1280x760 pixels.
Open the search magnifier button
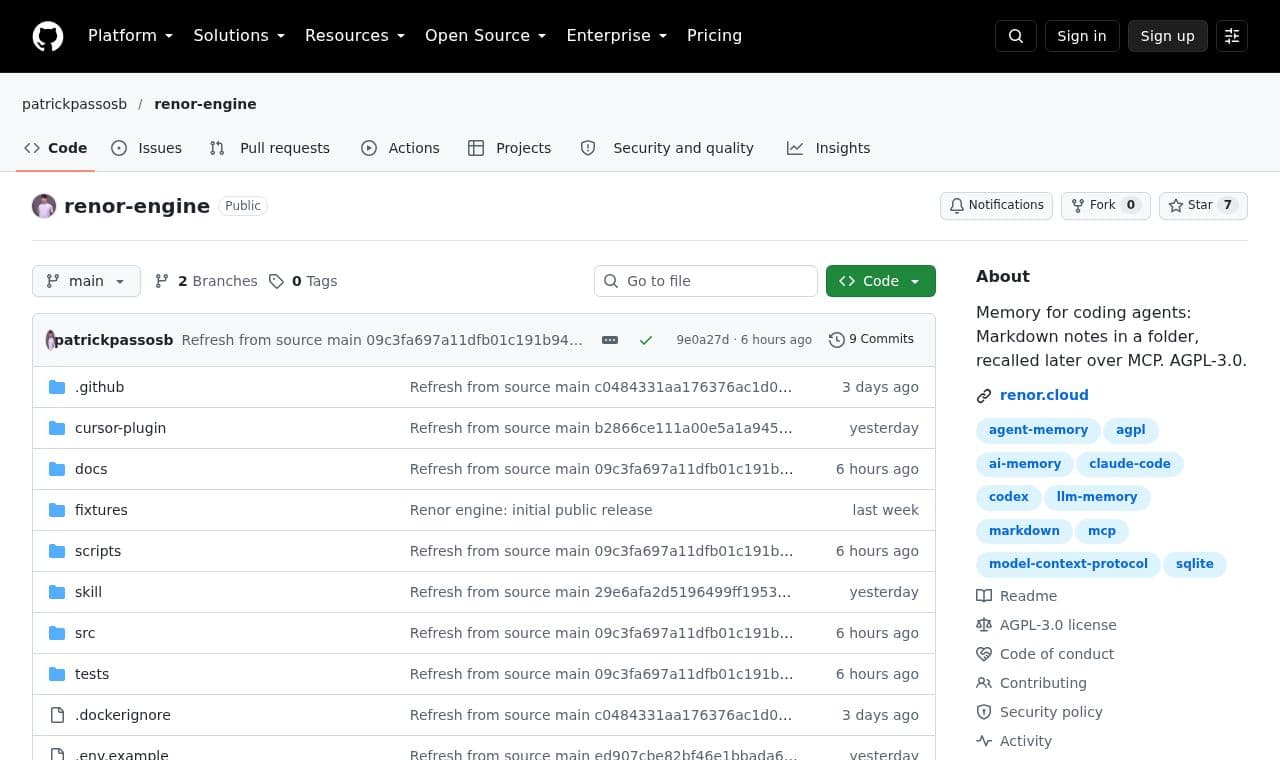point(1016,36)
